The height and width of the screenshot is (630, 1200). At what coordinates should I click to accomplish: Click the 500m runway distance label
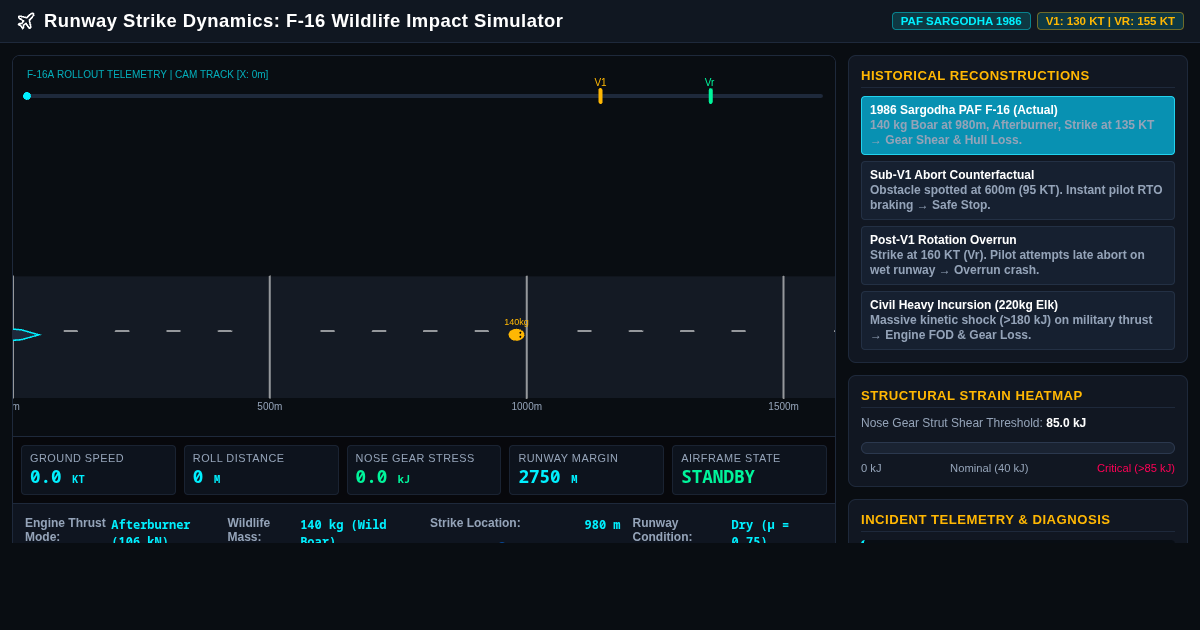pos(270,407)
